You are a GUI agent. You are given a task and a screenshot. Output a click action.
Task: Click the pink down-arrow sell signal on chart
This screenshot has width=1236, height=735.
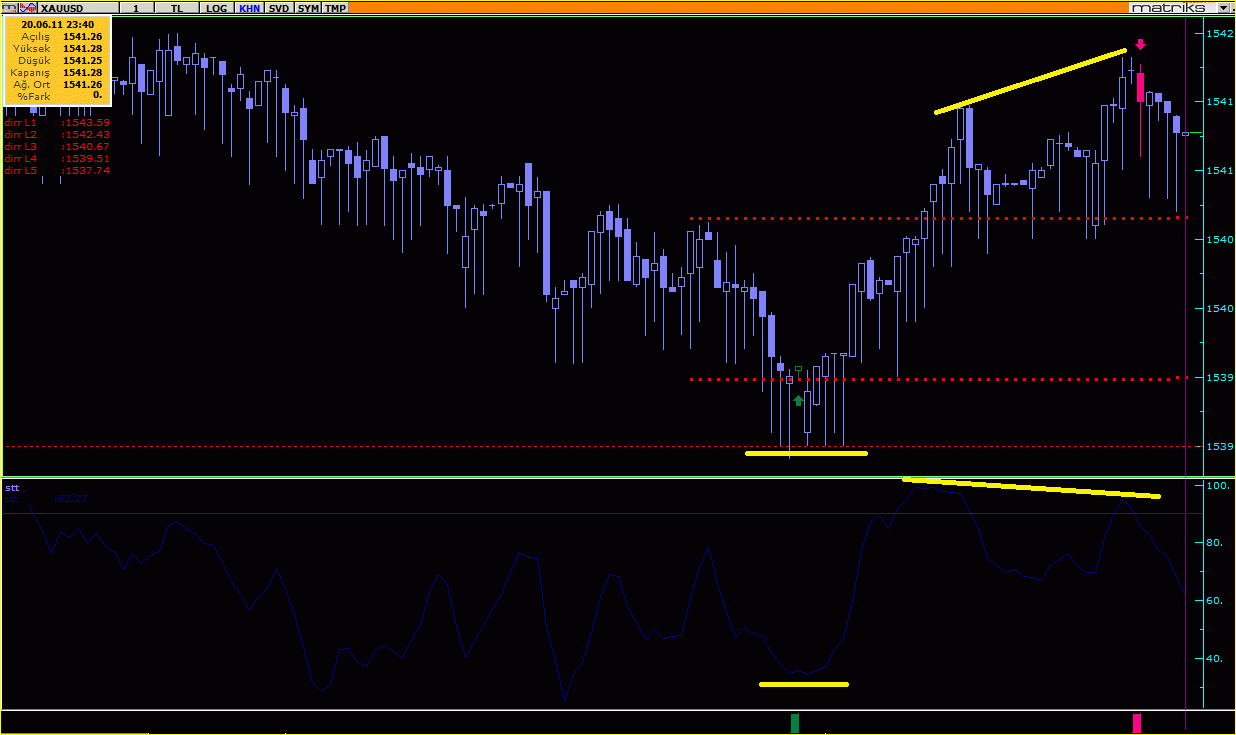pos(1140,44)
